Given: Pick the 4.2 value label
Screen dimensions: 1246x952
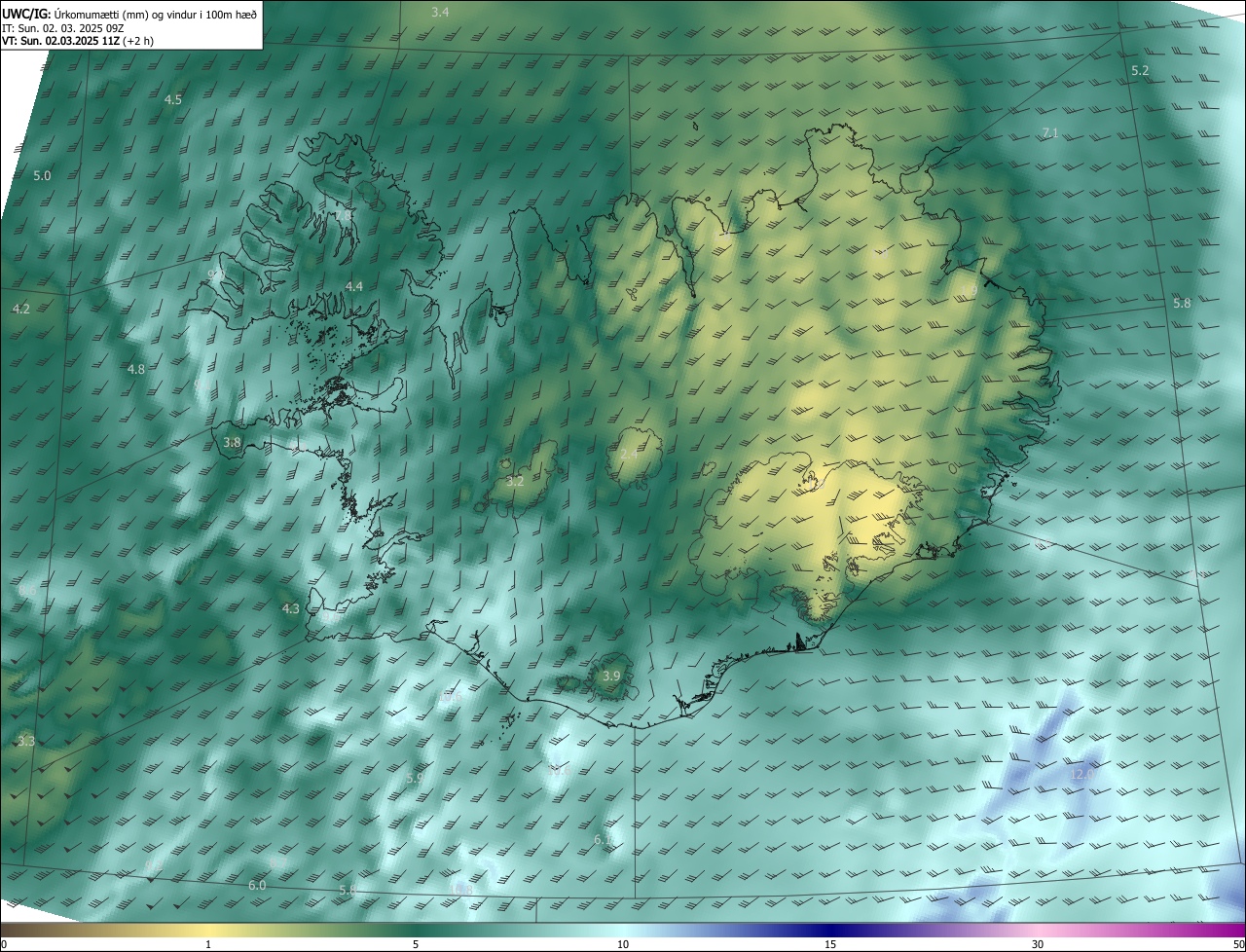Looking at the screenshot, I should (x=21, y=309).
